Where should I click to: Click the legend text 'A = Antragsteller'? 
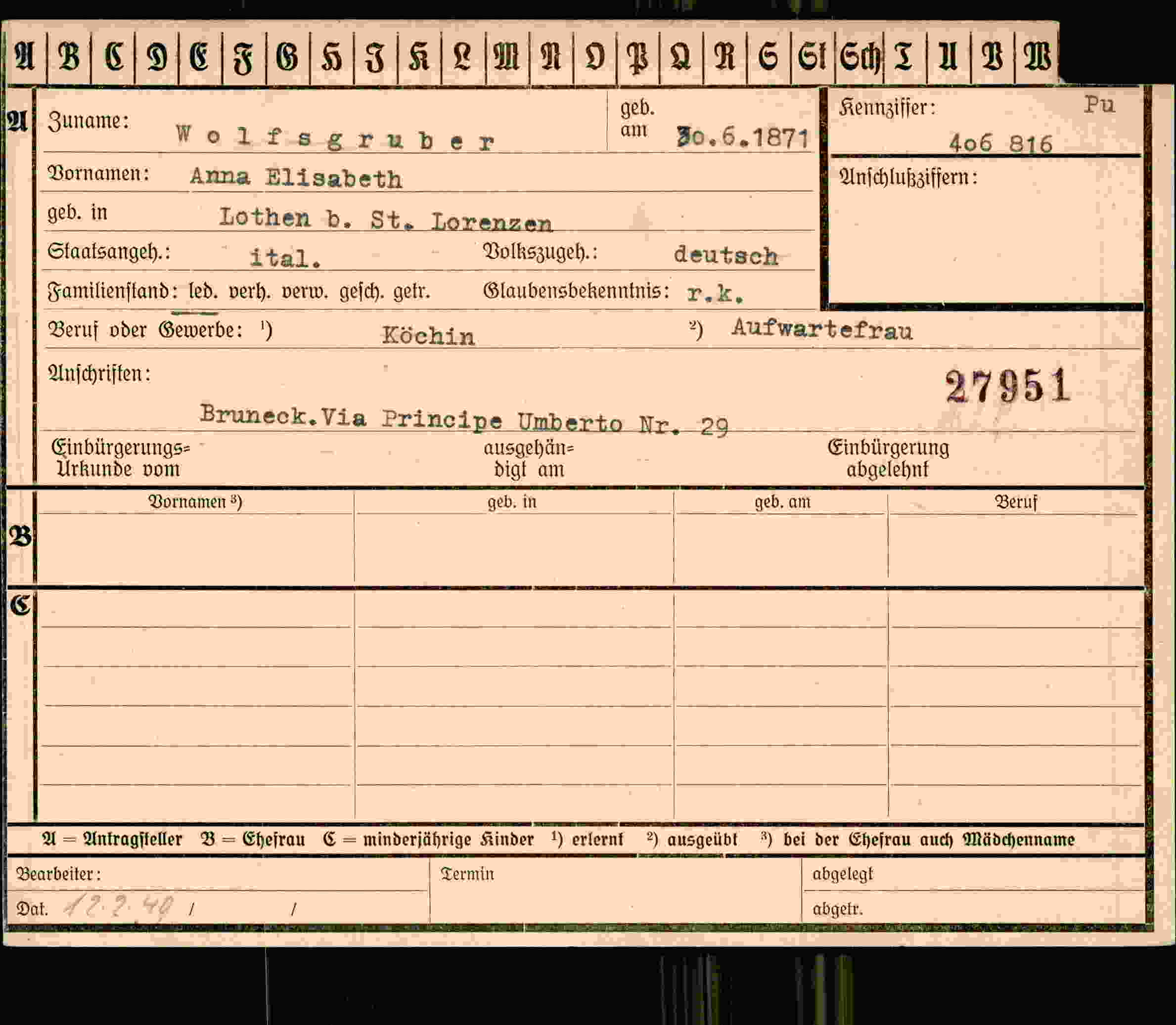point(112,839)
